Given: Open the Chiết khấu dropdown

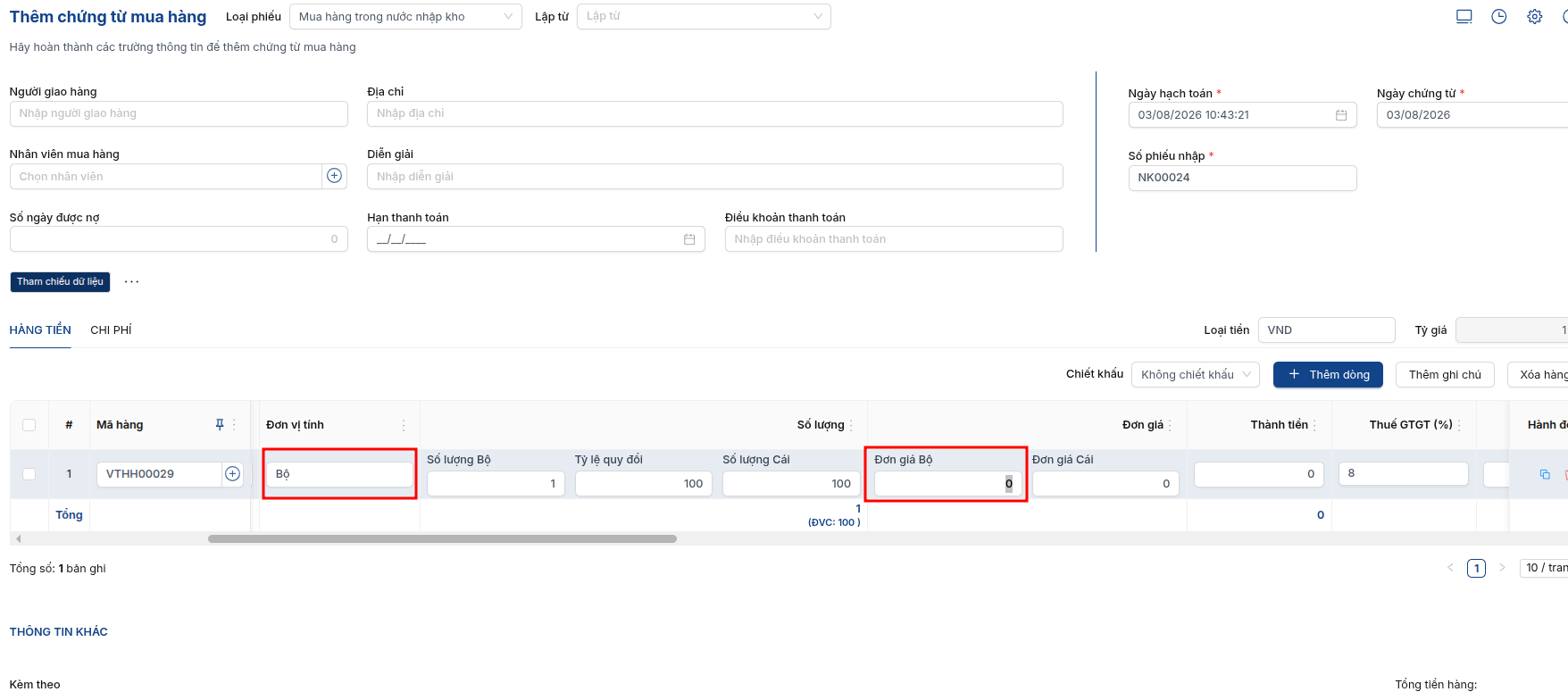Looking at the screenshot, I should 1196,375.
